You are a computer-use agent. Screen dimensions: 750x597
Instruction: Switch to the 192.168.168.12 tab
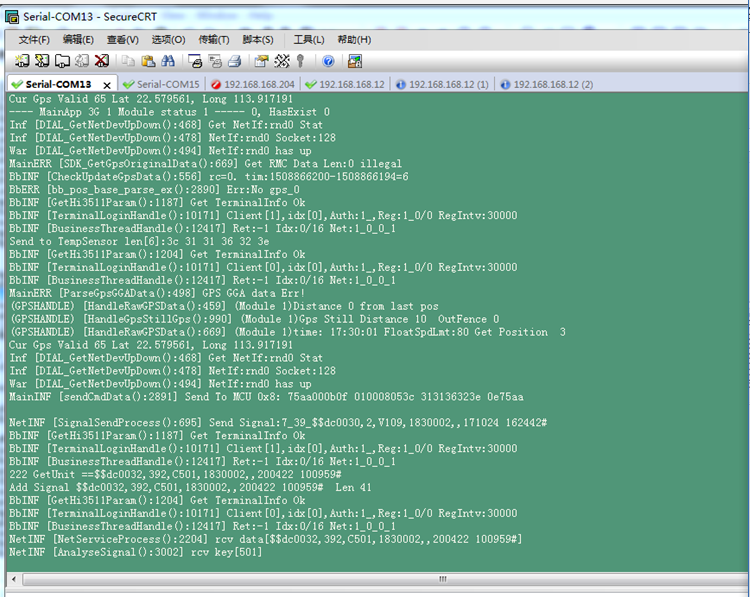pyautogui.click(x=345, y=84)
